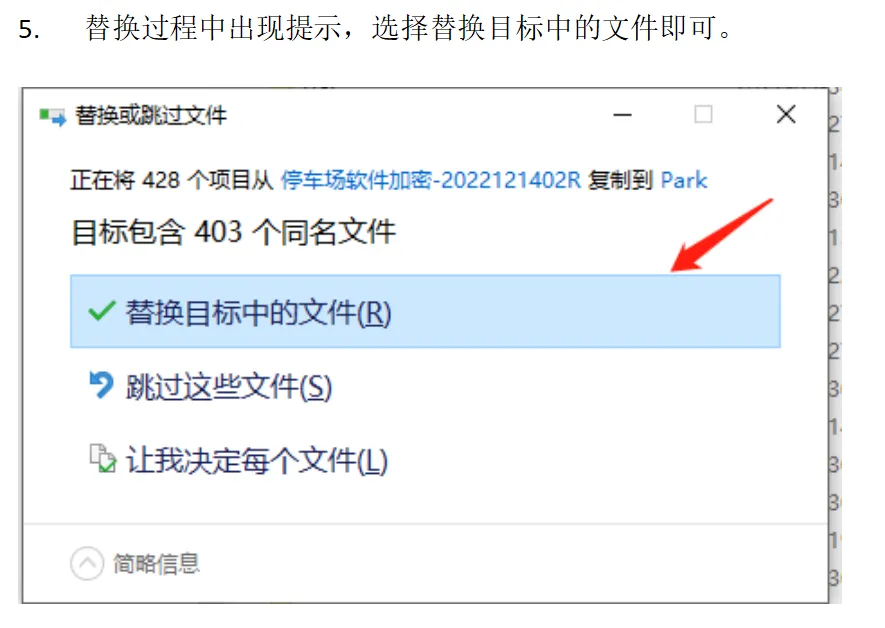This screenshot has width=885, height=628.
Task: Click the background window strip at right edge
Action: [835, 344]
